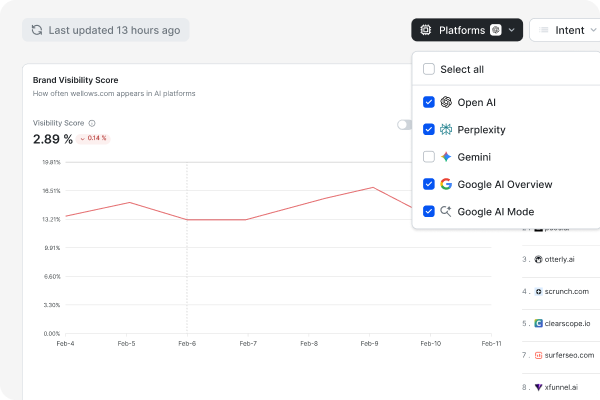Viewport: 600px width, 400px height.
Task: Check the Gemini checkbox
Action: [429, 157]
